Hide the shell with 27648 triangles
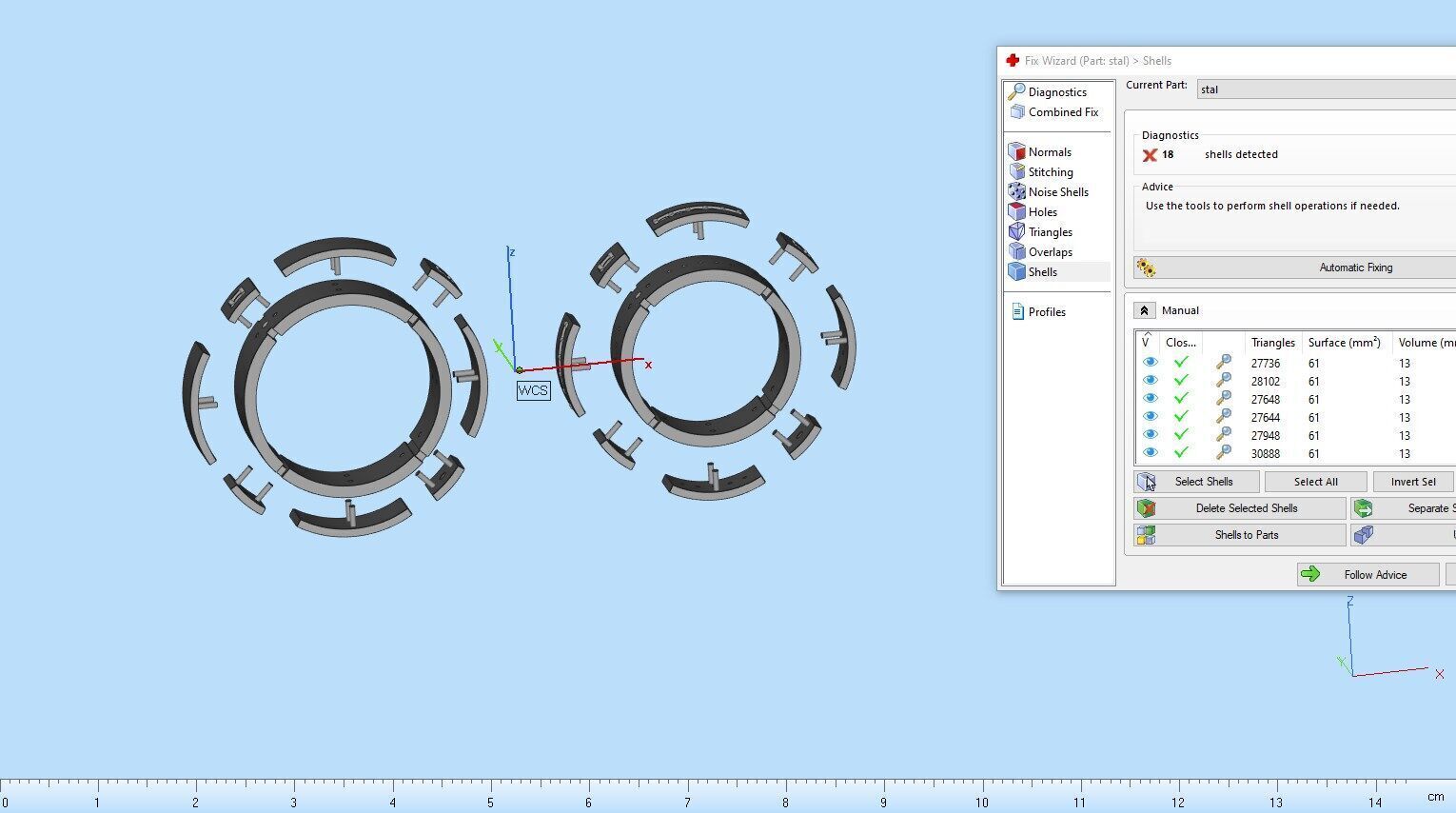Viewport: 1456px width, 813px height. click(1150, 399)
